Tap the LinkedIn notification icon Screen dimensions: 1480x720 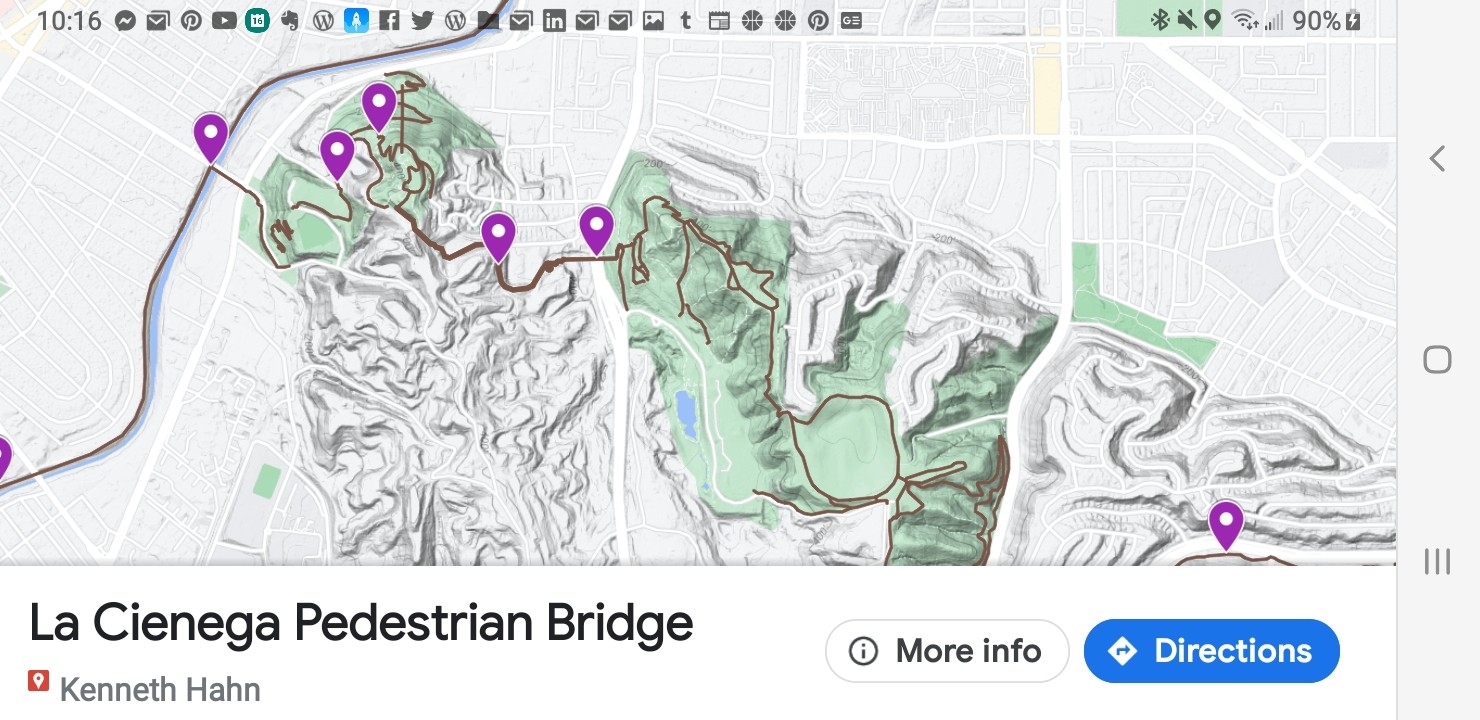point(553,20)
